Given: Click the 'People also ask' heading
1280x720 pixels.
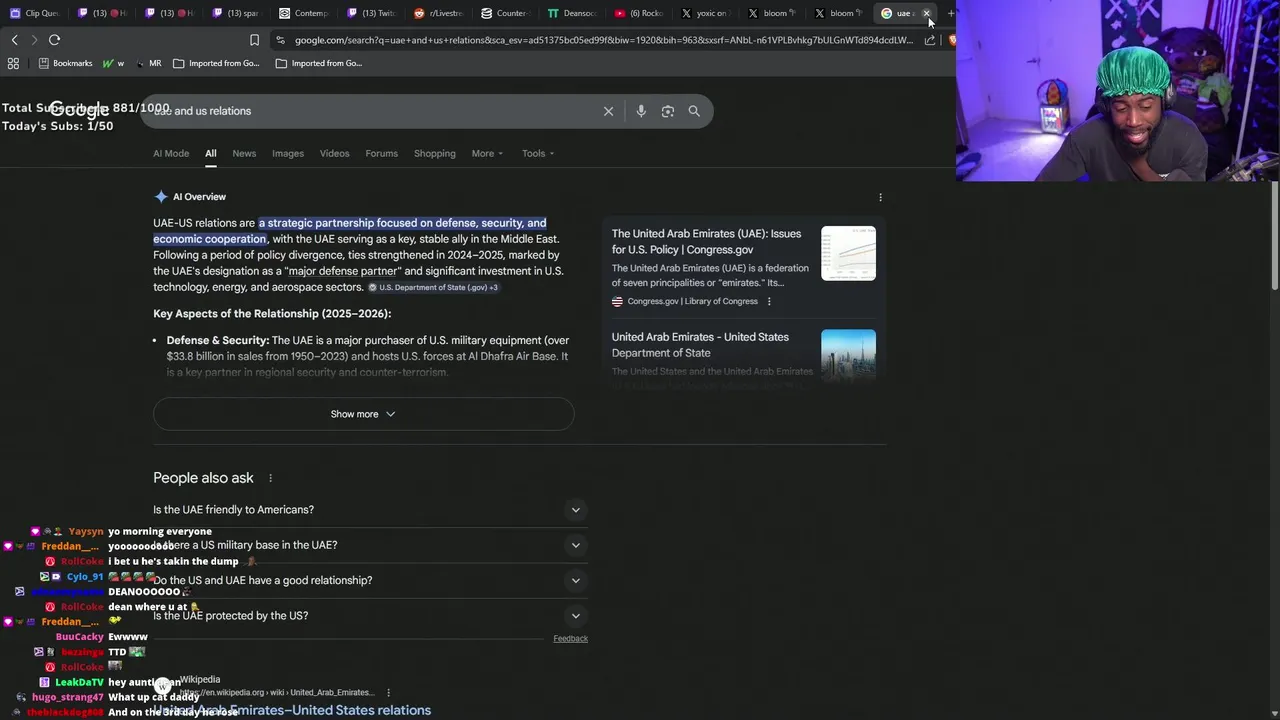Looking at the screenshot, I should [203, 478].
